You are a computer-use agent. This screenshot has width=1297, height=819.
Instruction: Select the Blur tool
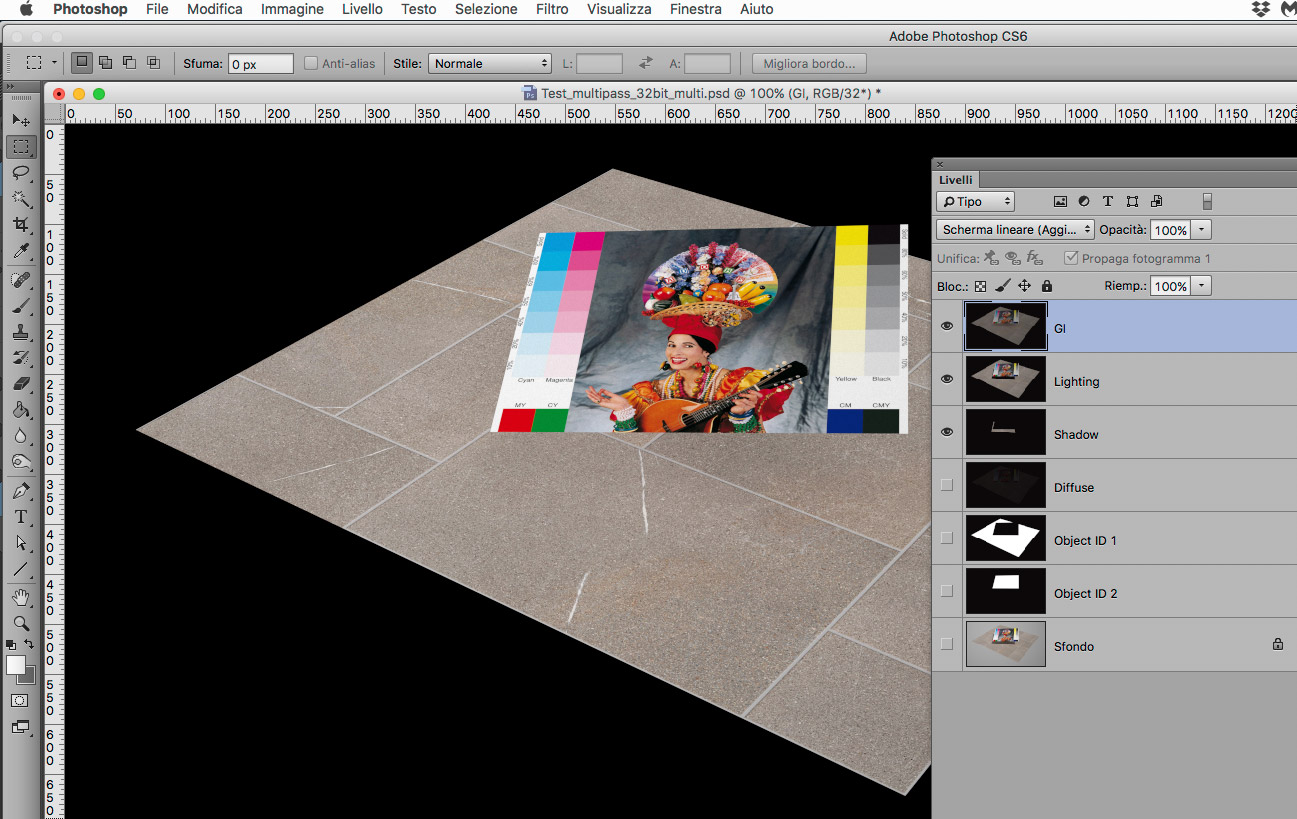click(x=21, y=436)
